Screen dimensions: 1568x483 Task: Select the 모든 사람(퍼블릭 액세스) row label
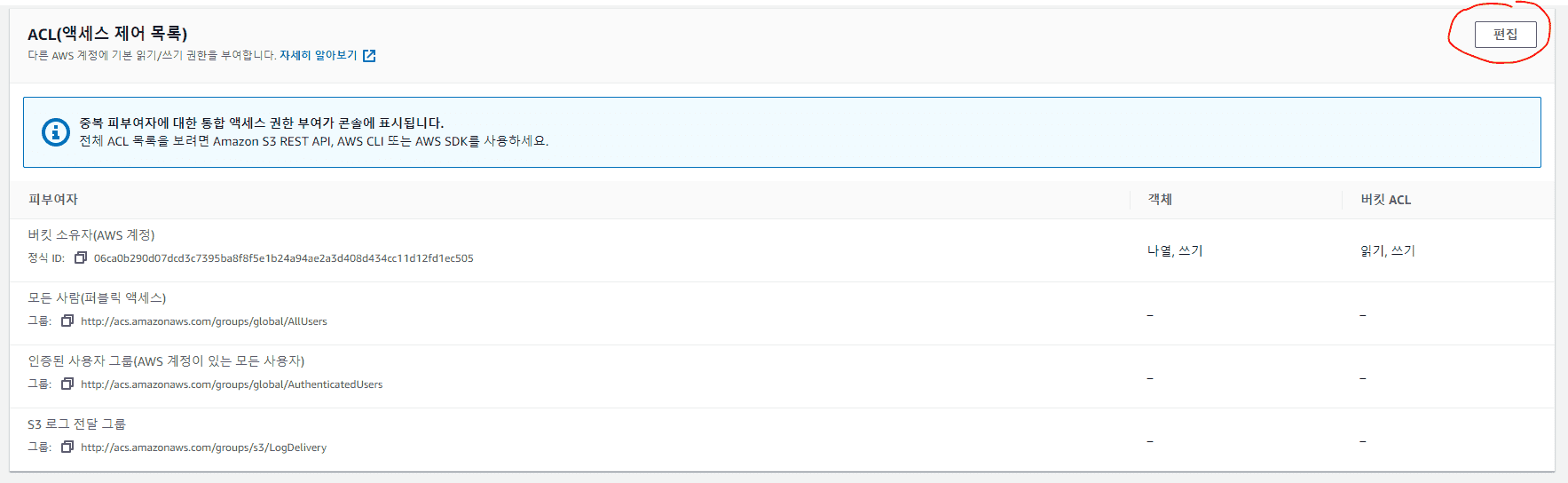coord(97,298)
